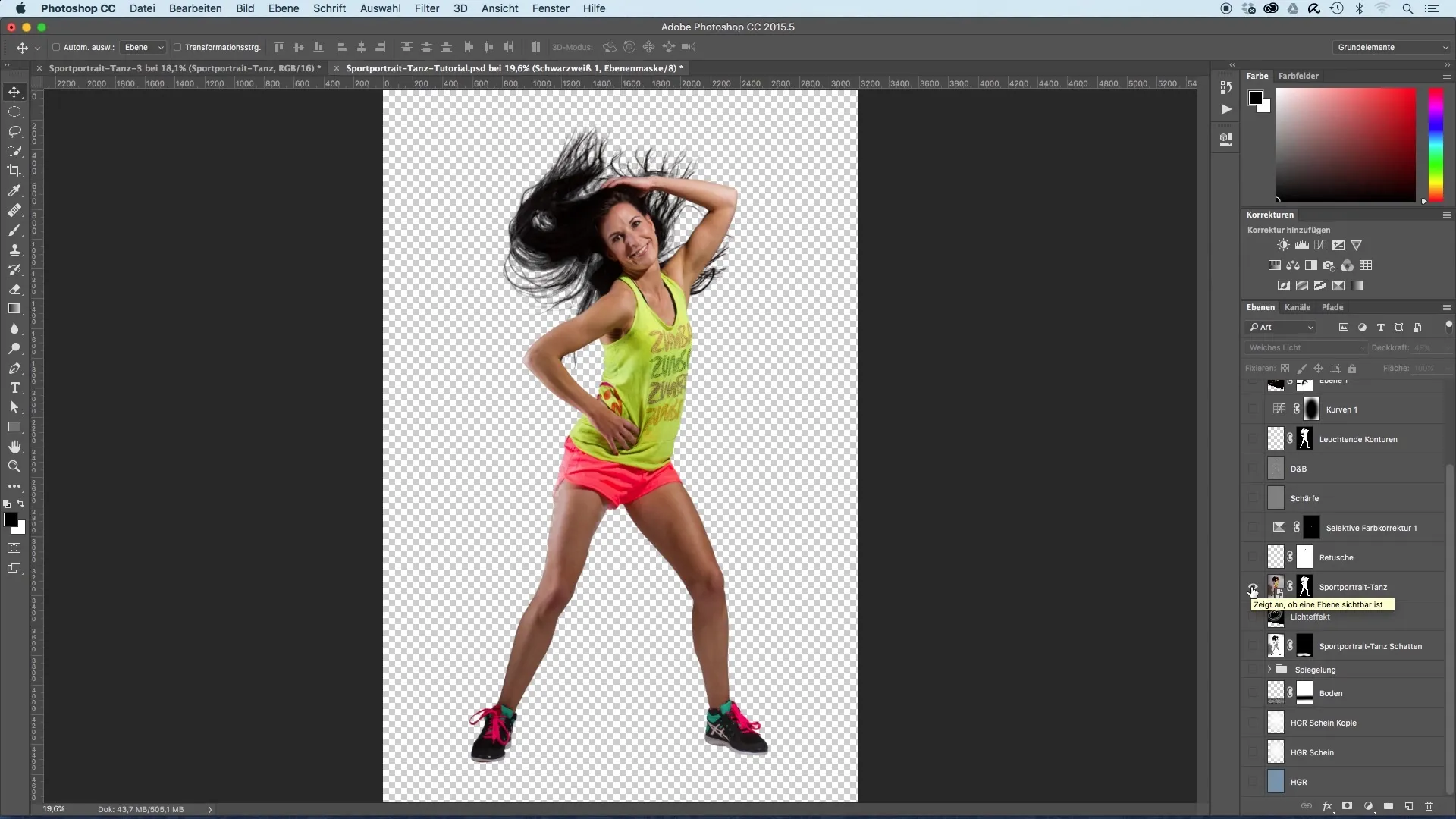The image size is (1456, 819).
Task: Open the Art layer filter dropdown
Action: tap(1280, 327)
